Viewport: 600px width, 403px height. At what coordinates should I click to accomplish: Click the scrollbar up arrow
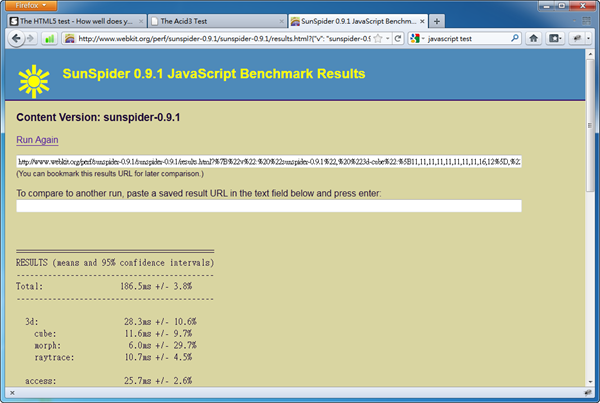590,55
